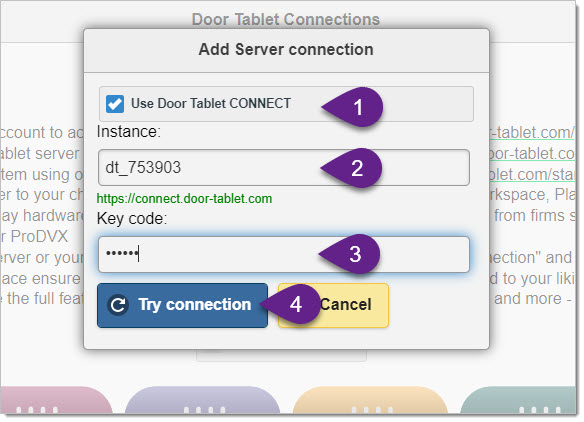
Task: Focus the Instance field containing dt_753903
Action: (284, 168)
